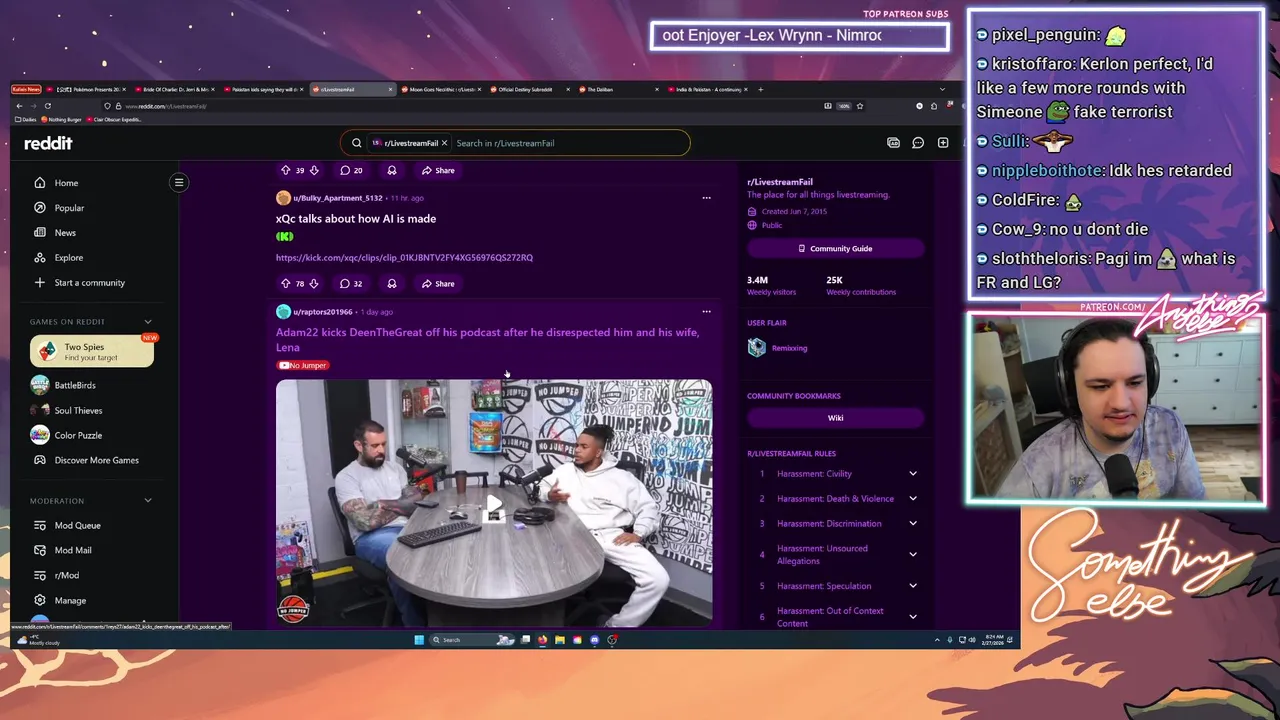Viewport: 1280px width, 720px height.
Task: Click the No Jumper flair tag
Action: click(x=303, y=365)
